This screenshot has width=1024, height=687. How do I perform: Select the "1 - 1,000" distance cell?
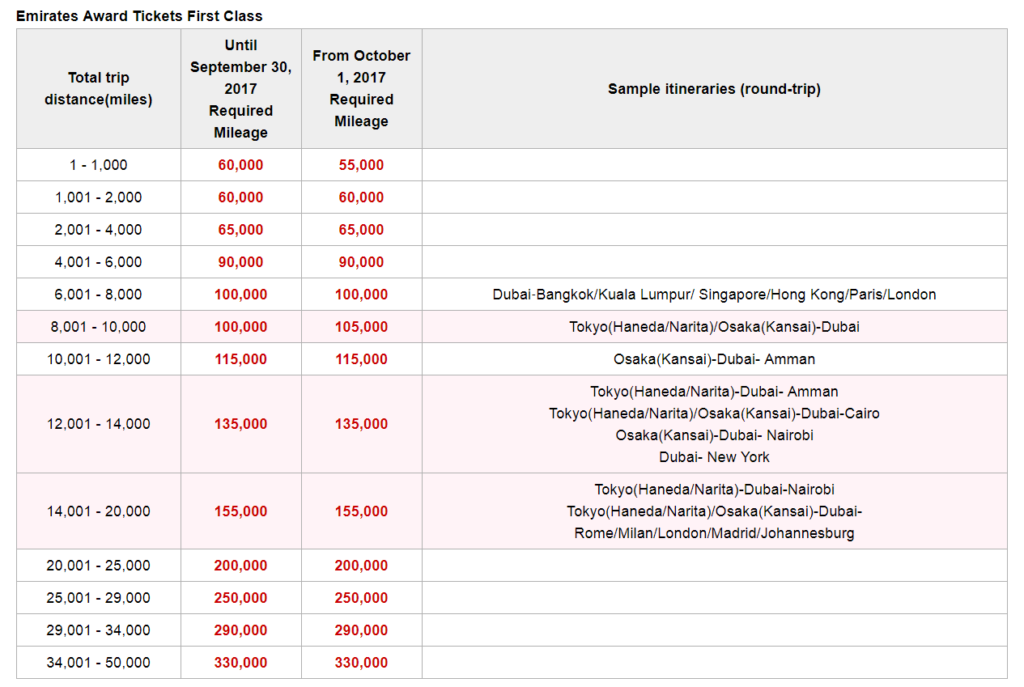tap(99, 165)
